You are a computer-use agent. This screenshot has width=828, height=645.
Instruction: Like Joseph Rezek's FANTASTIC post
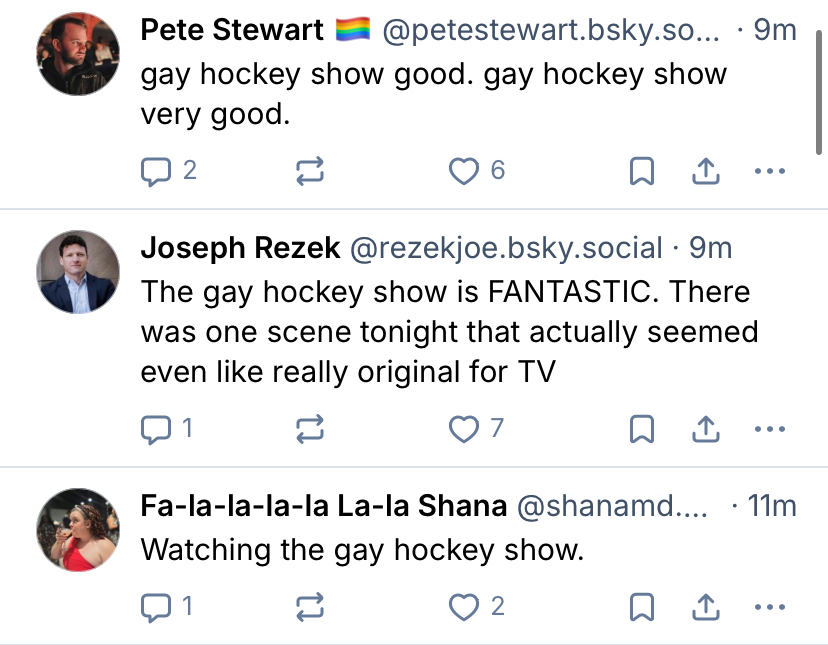coord(464,430)
